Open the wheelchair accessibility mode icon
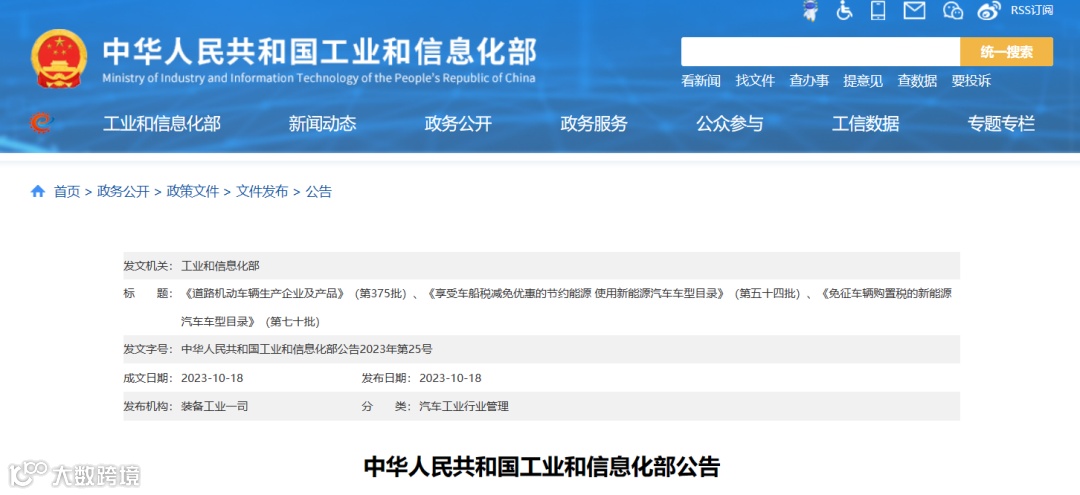 [x=844, y=10]
